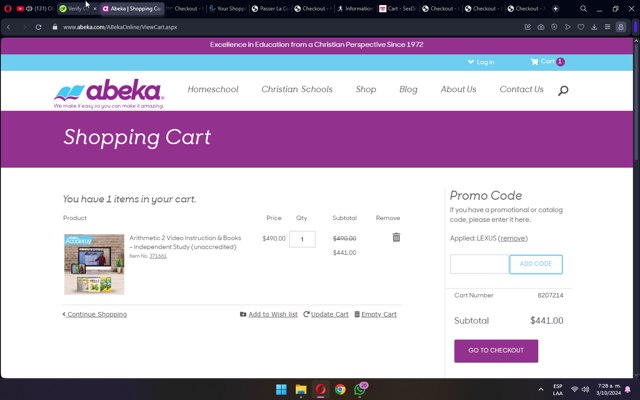Click the quantity input field
640x400 pixels.
pos(302,239)
